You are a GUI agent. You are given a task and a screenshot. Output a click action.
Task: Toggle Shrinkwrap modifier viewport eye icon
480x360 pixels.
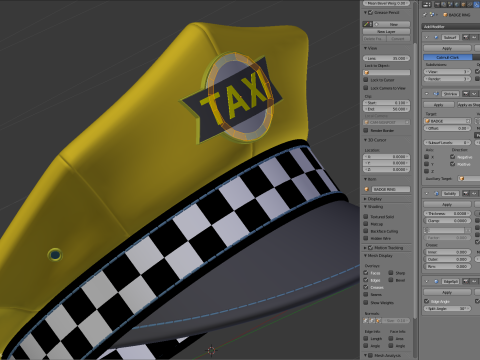coord(474,94)
